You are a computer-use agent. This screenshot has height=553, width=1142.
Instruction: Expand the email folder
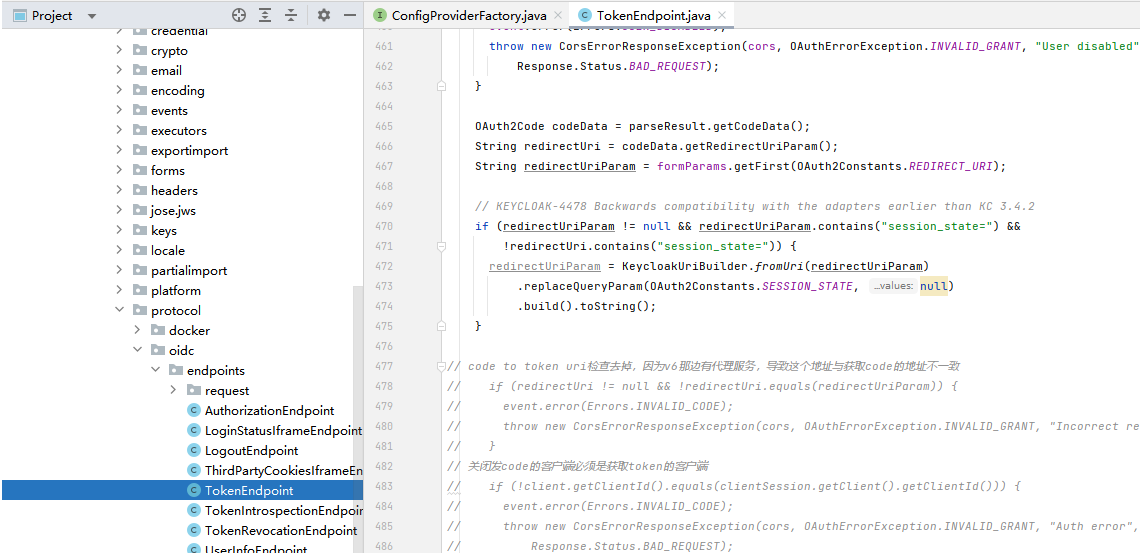coord(119,71)
